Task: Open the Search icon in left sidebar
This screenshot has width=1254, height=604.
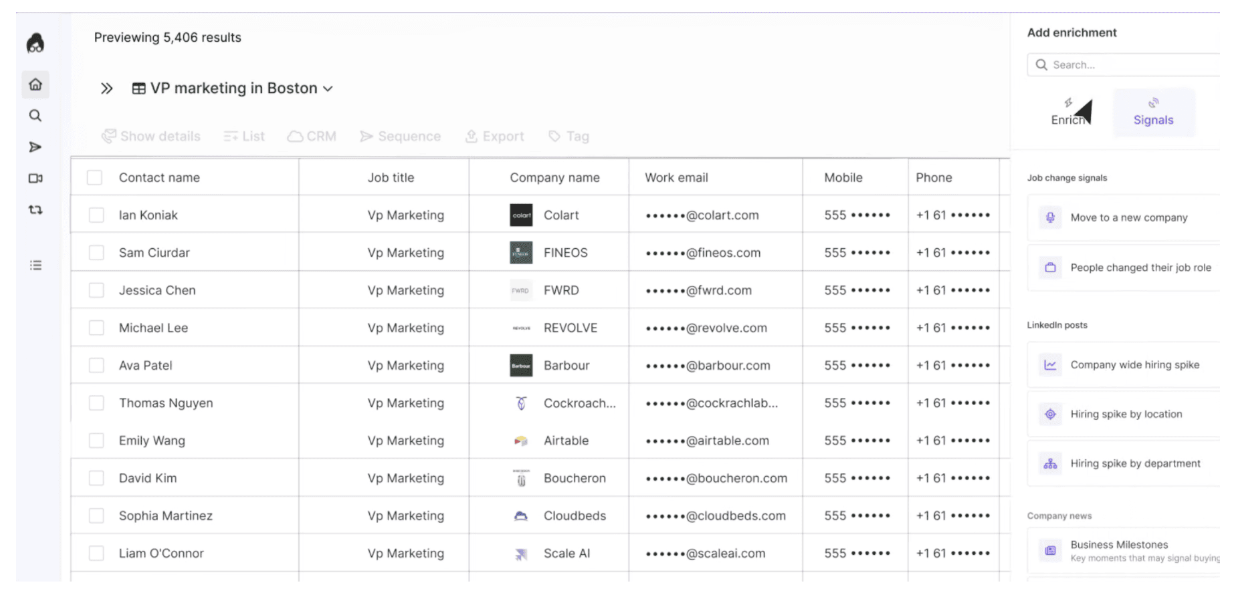Action: [35, 115]
